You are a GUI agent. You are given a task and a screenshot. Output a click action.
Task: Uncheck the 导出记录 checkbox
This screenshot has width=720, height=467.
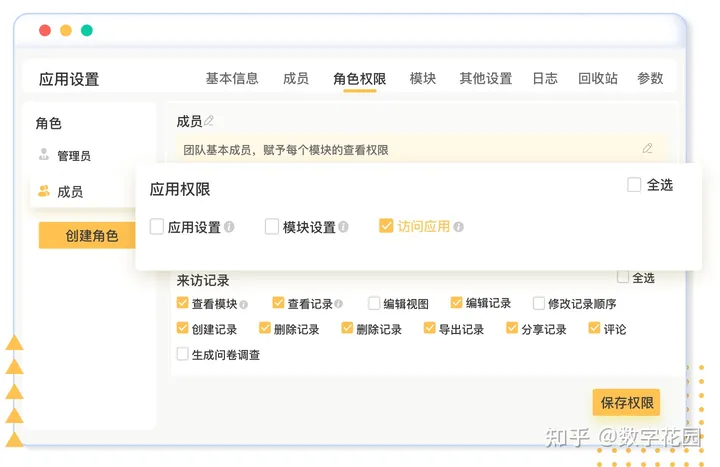(x=429, y=328)
